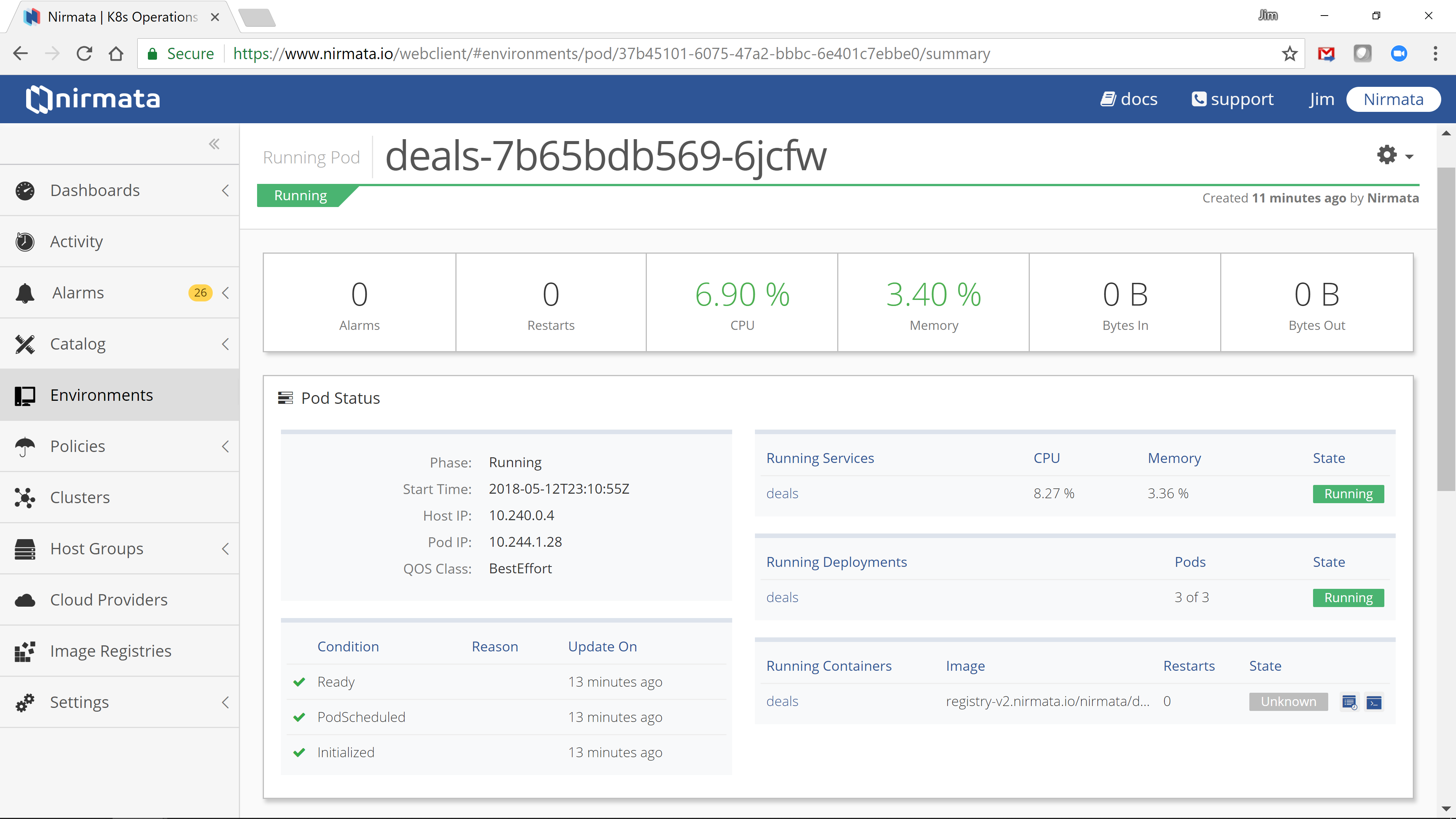Sort by Condition column header
Image resolution: width=1456 pixels, height=819 pixels.
point(348,646)
